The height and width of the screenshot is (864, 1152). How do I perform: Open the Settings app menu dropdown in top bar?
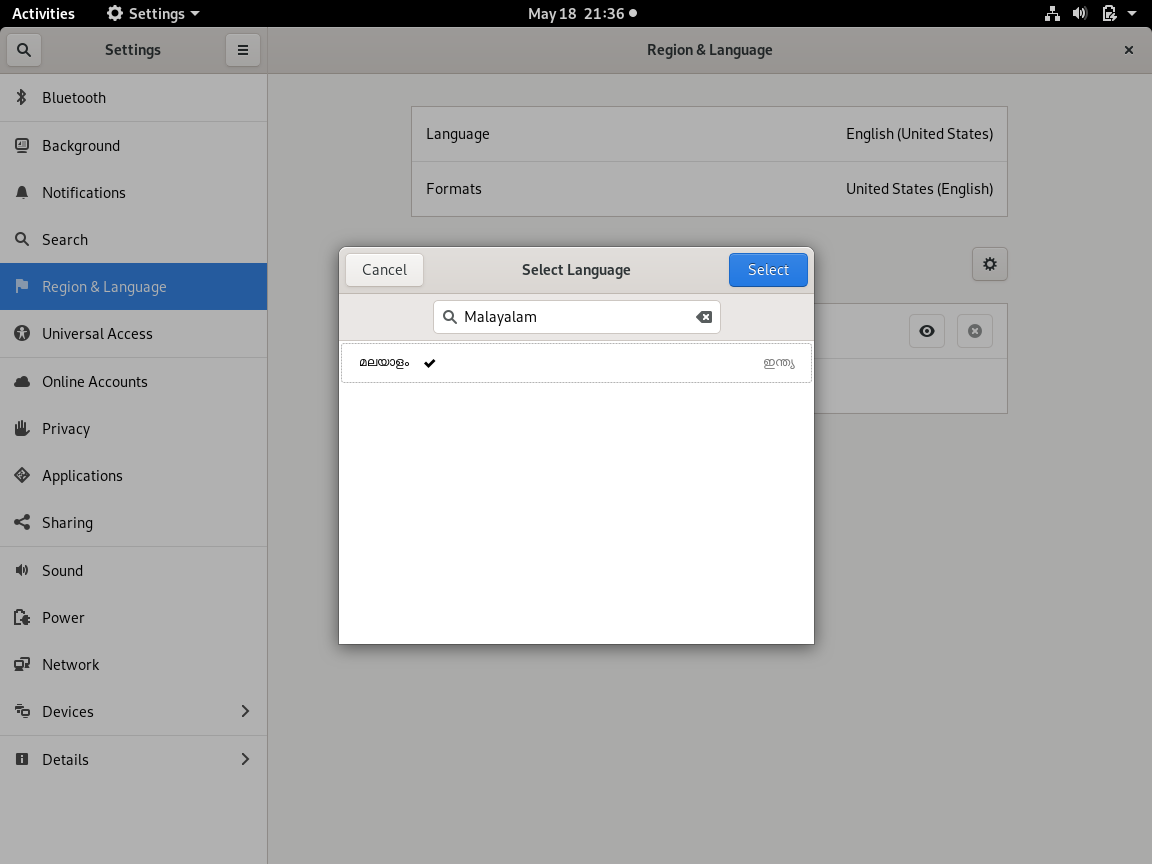[153, 13]
